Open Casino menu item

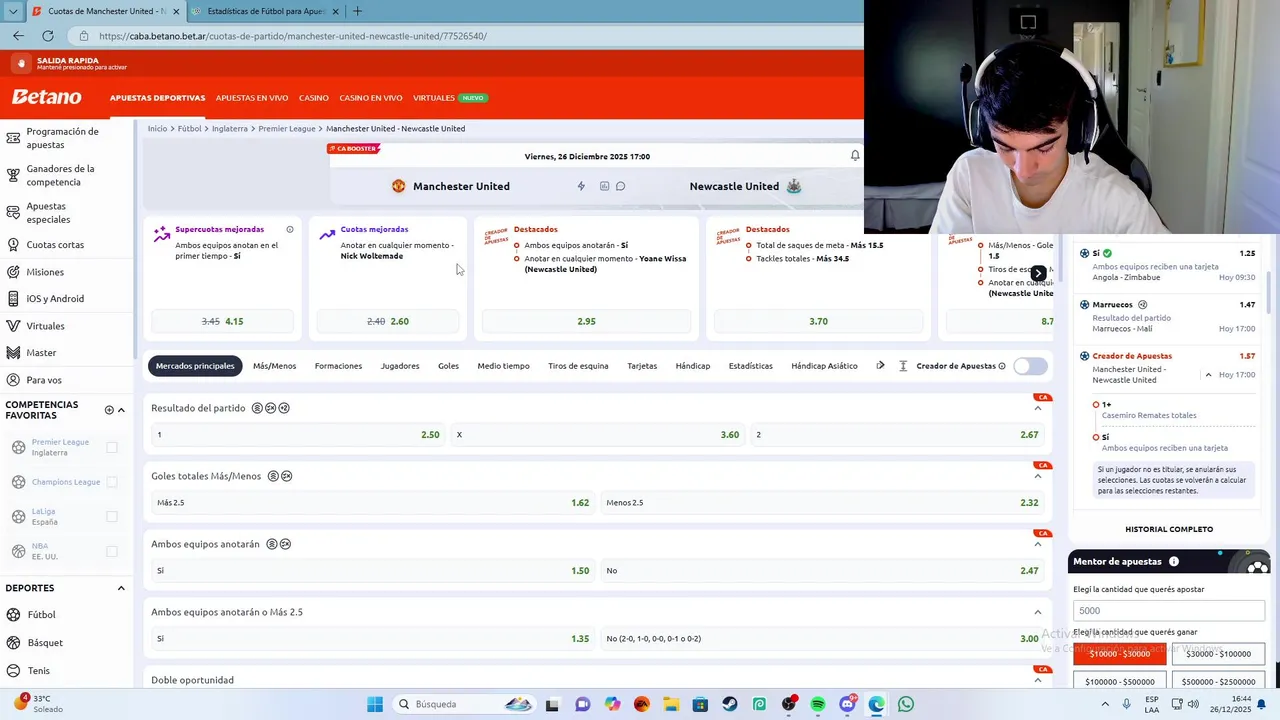pyautogui.click(x=314, y=98)
